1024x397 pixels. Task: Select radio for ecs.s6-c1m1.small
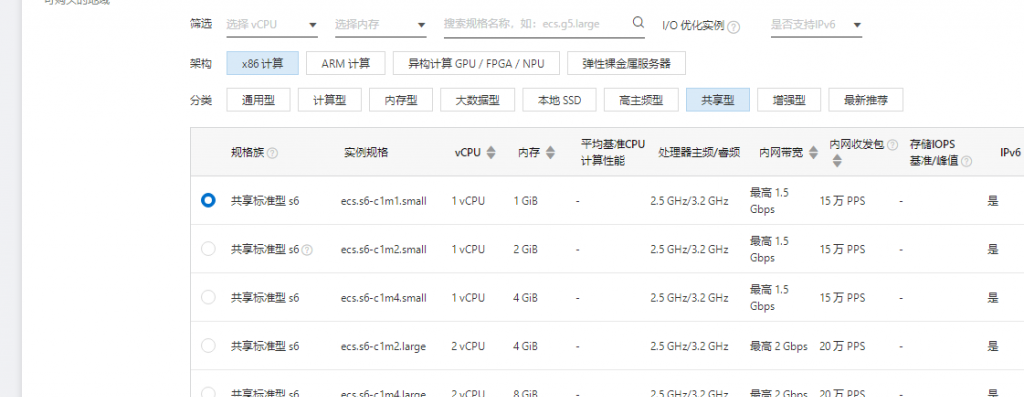[208, 200]
